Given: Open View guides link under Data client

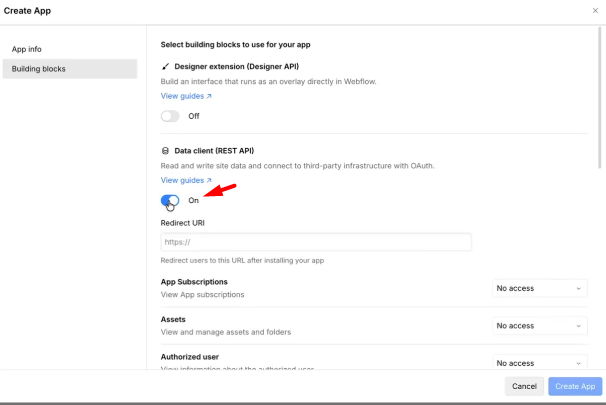Looking at the screenshot, I should [x=182, y=181].
